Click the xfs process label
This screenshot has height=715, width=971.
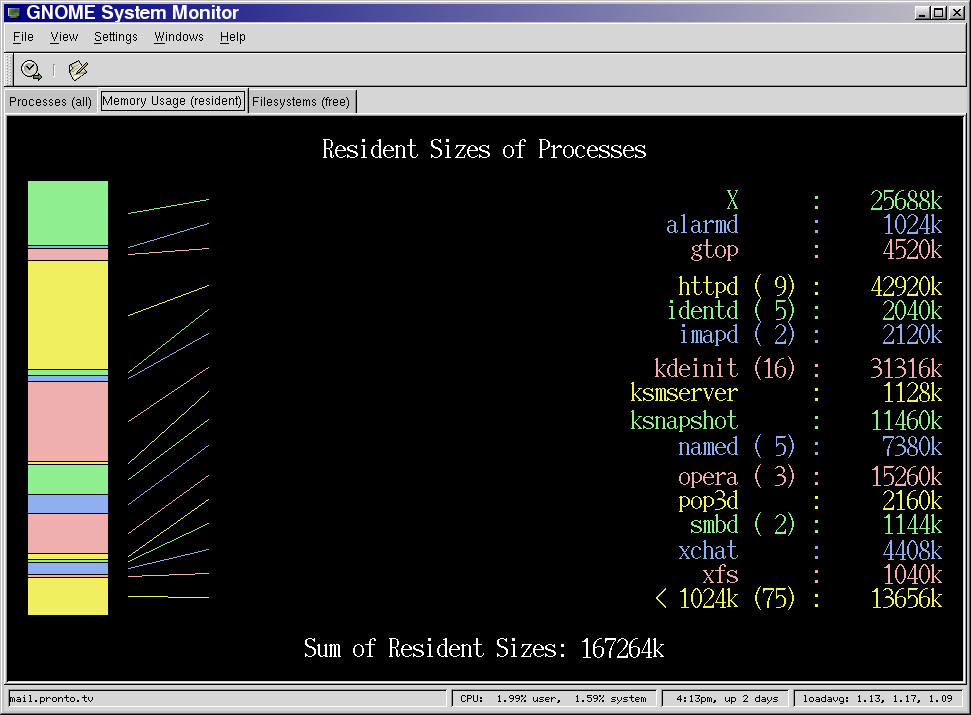(721, 574)
